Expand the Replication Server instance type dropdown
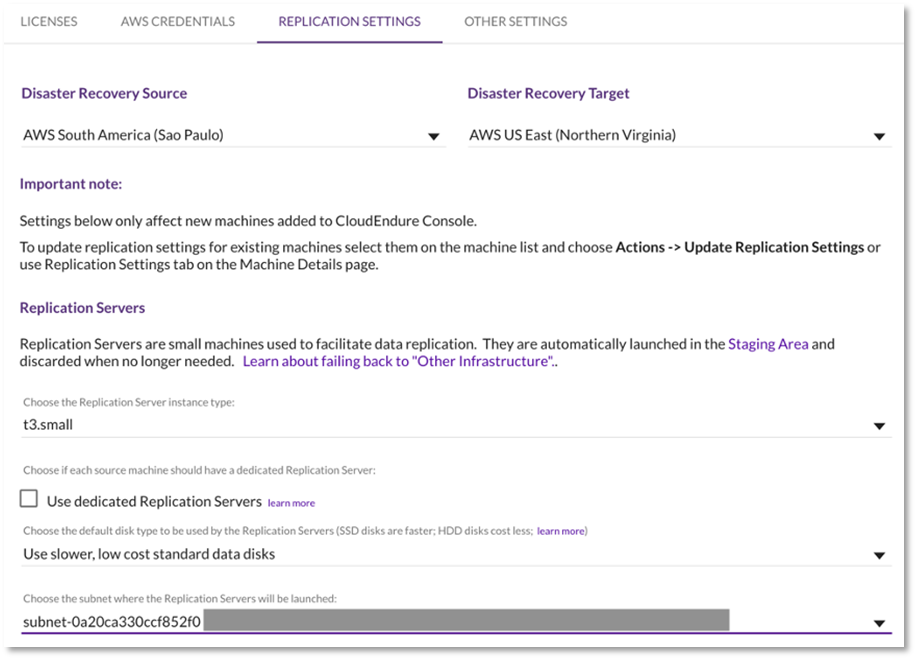This screenshot has width=916, height=659. pyautogui.click(x=456, y=425)
